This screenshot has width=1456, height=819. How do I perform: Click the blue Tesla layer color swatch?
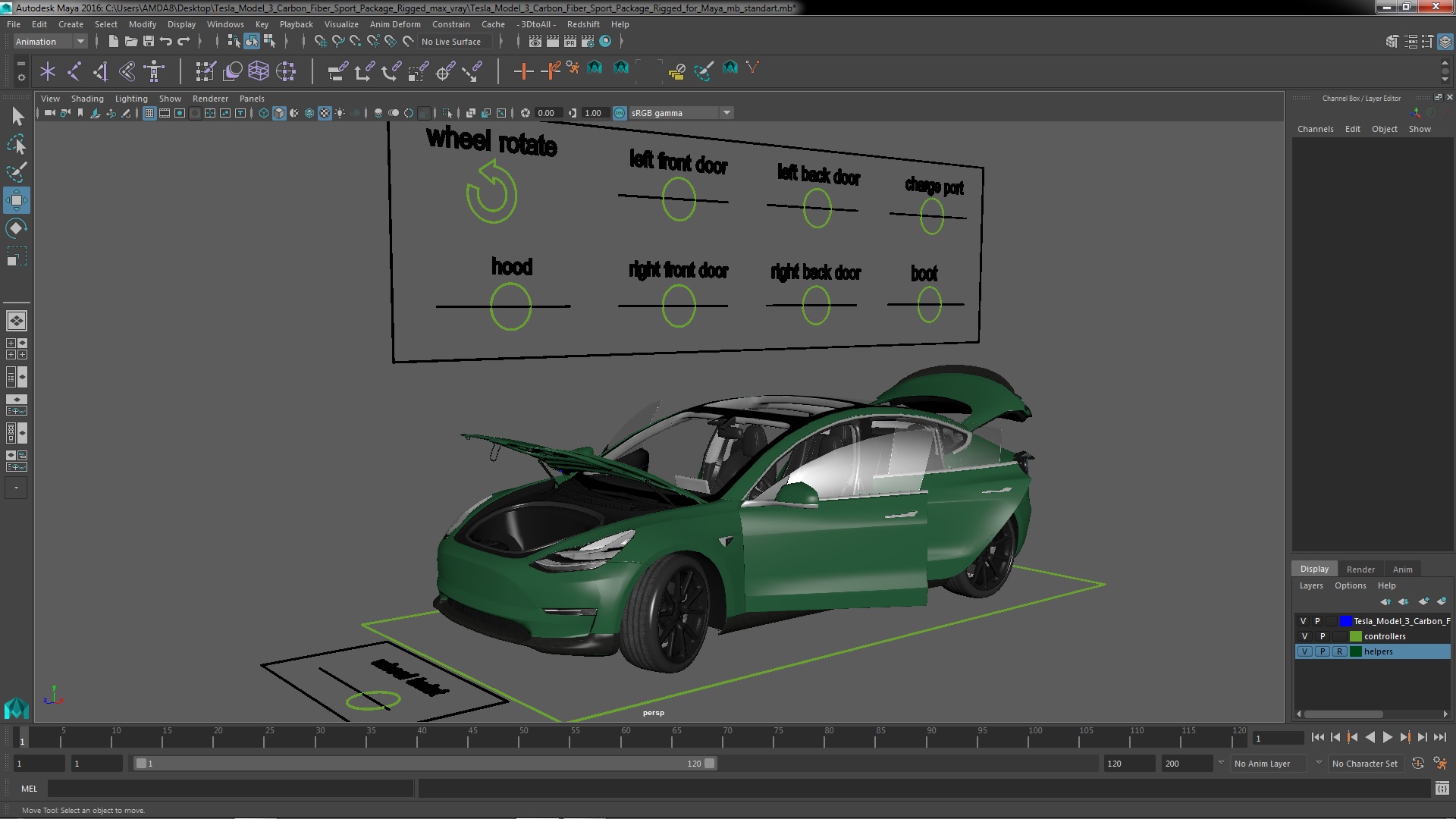coord(1345,621)
